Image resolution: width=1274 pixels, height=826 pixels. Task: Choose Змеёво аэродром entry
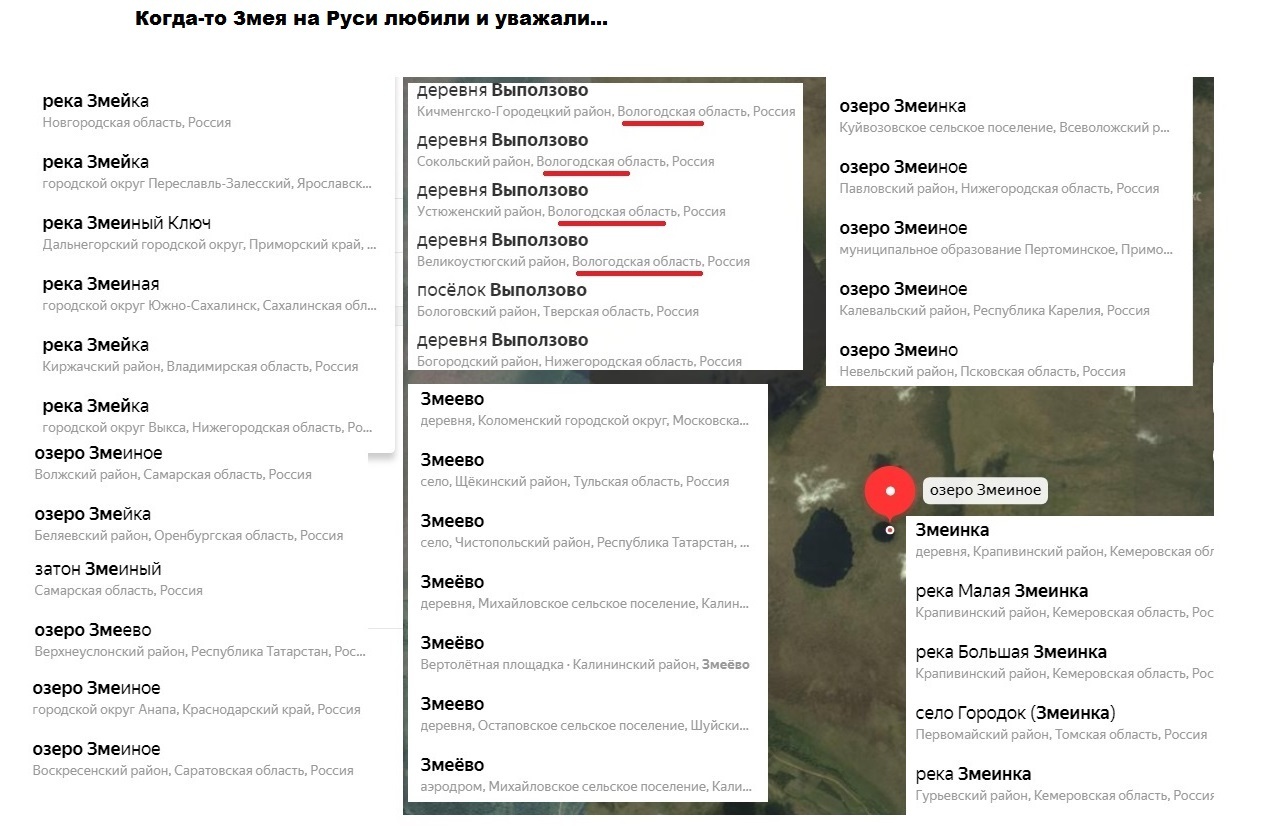coord(588,775)
